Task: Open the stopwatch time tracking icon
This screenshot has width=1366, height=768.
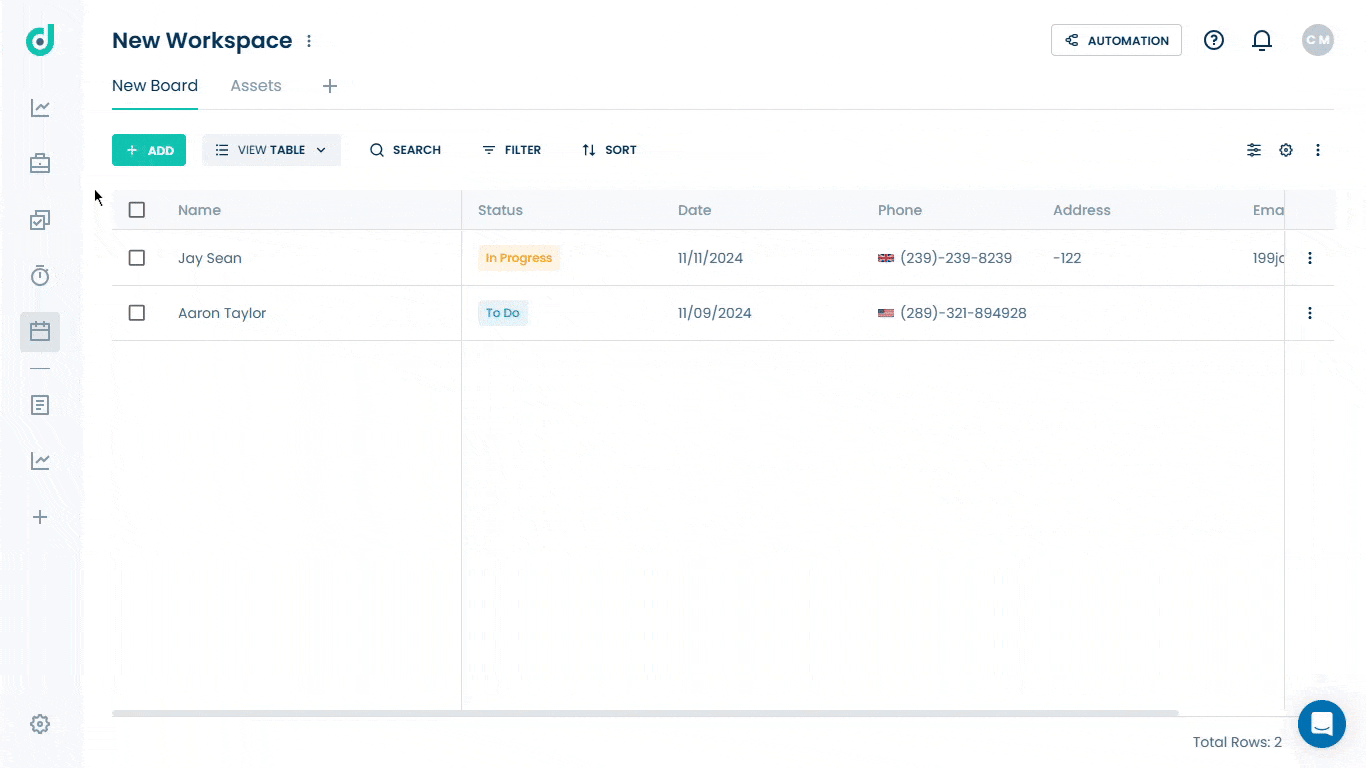Action: (x=40, y=276)
